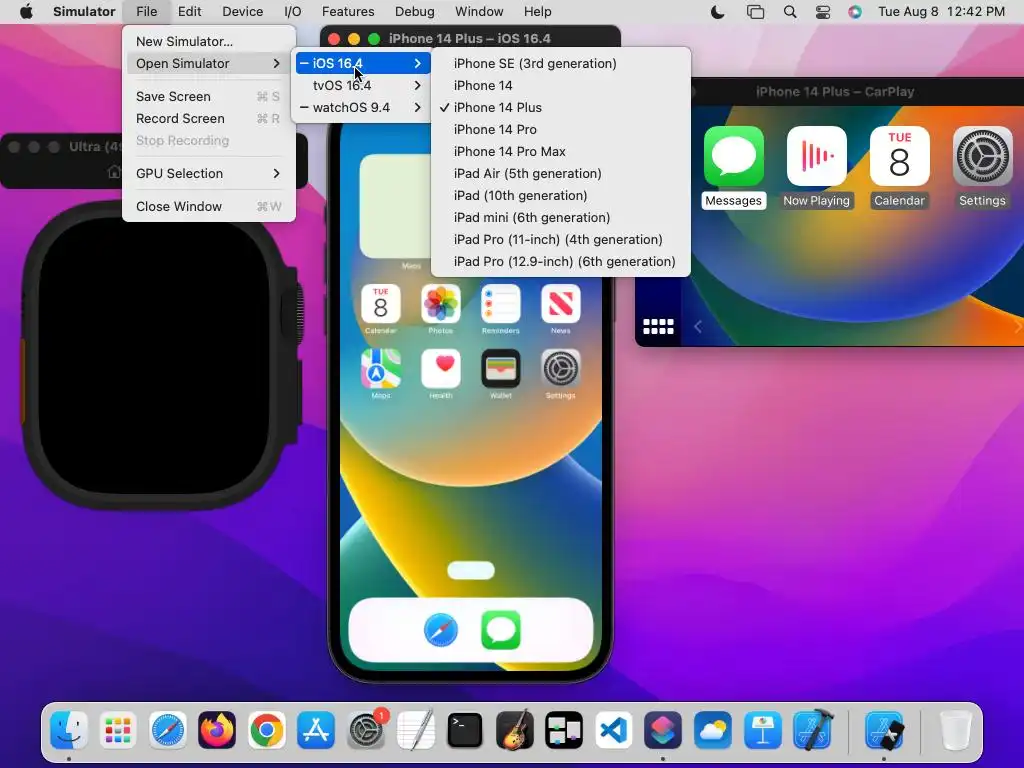Open the Trash in the Dock

955,730
